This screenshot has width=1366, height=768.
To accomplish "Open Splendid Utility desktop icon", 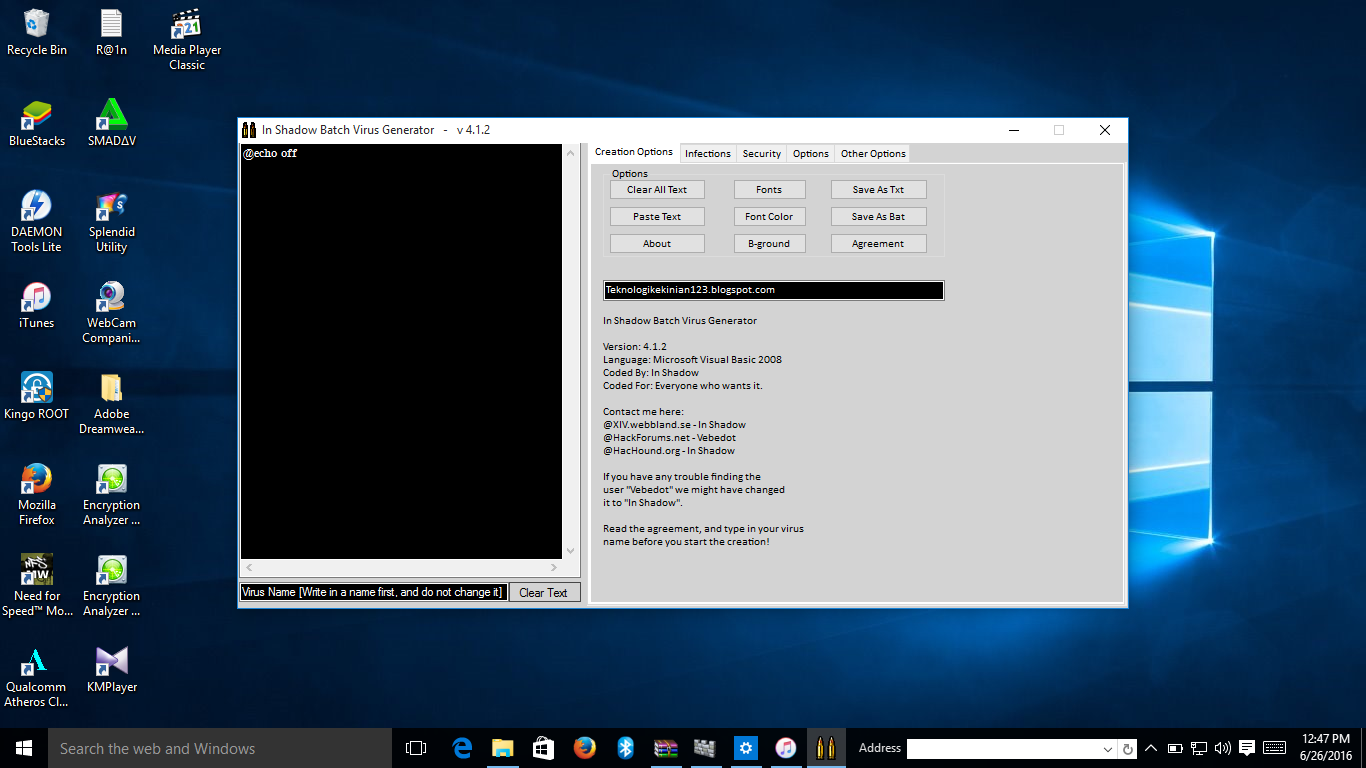I will click(111, 222).
